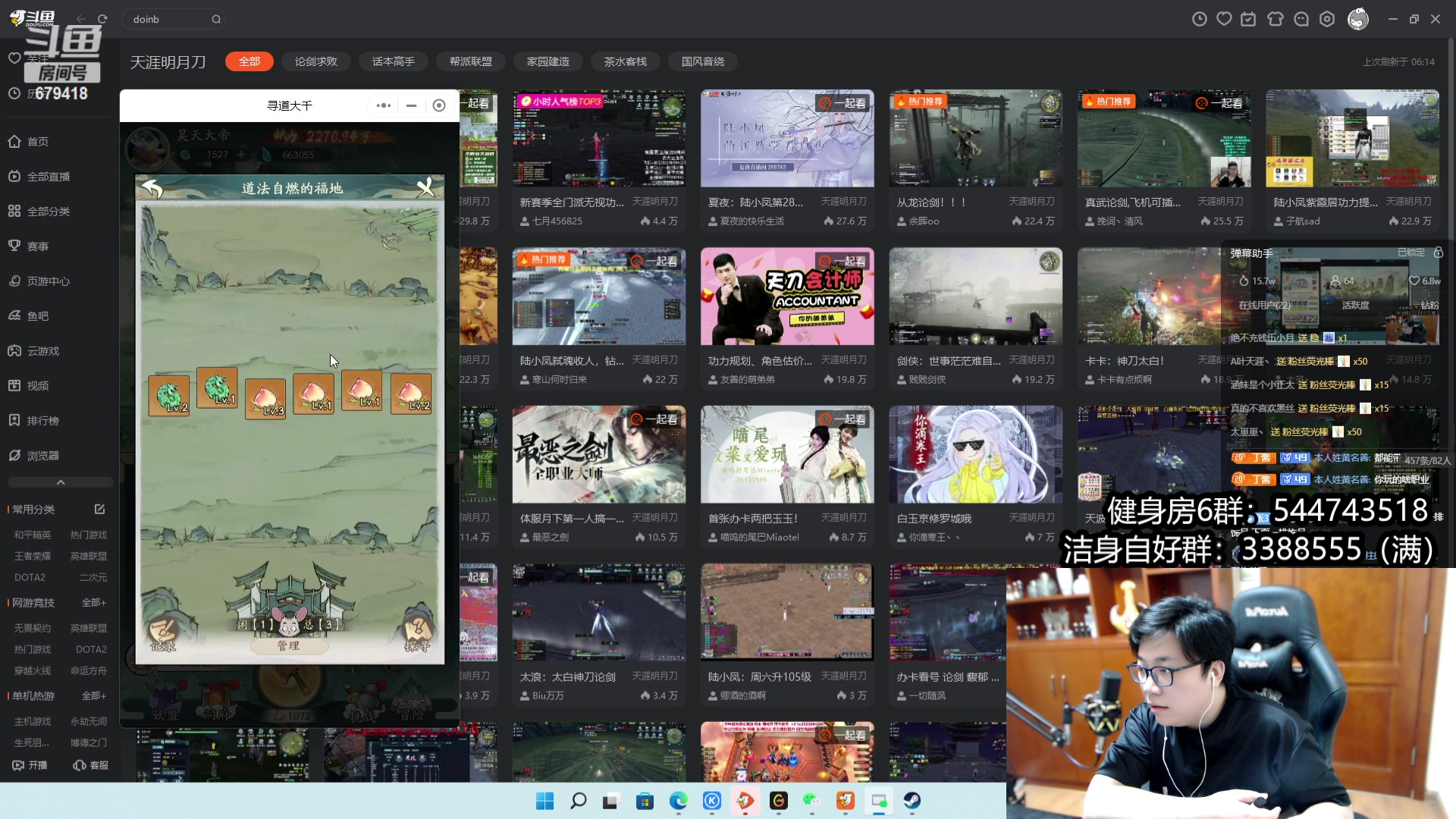Launch Microsoft Edge from the taskbar
Image resolution: width=1456 pixels, height=819 pixels.
(x=678, y=801)
